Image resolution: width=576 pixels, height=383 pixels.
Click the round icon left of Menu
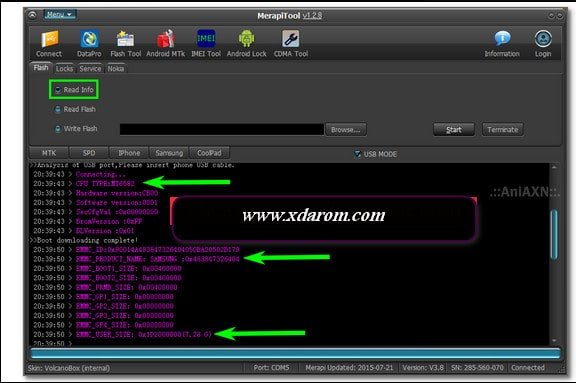pos(32,15)
